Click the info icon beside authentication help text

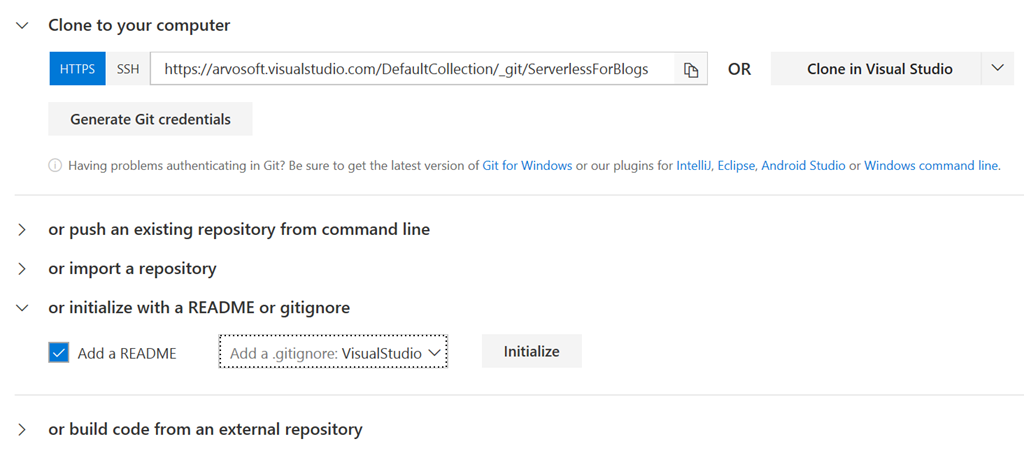tap(55, 166)
